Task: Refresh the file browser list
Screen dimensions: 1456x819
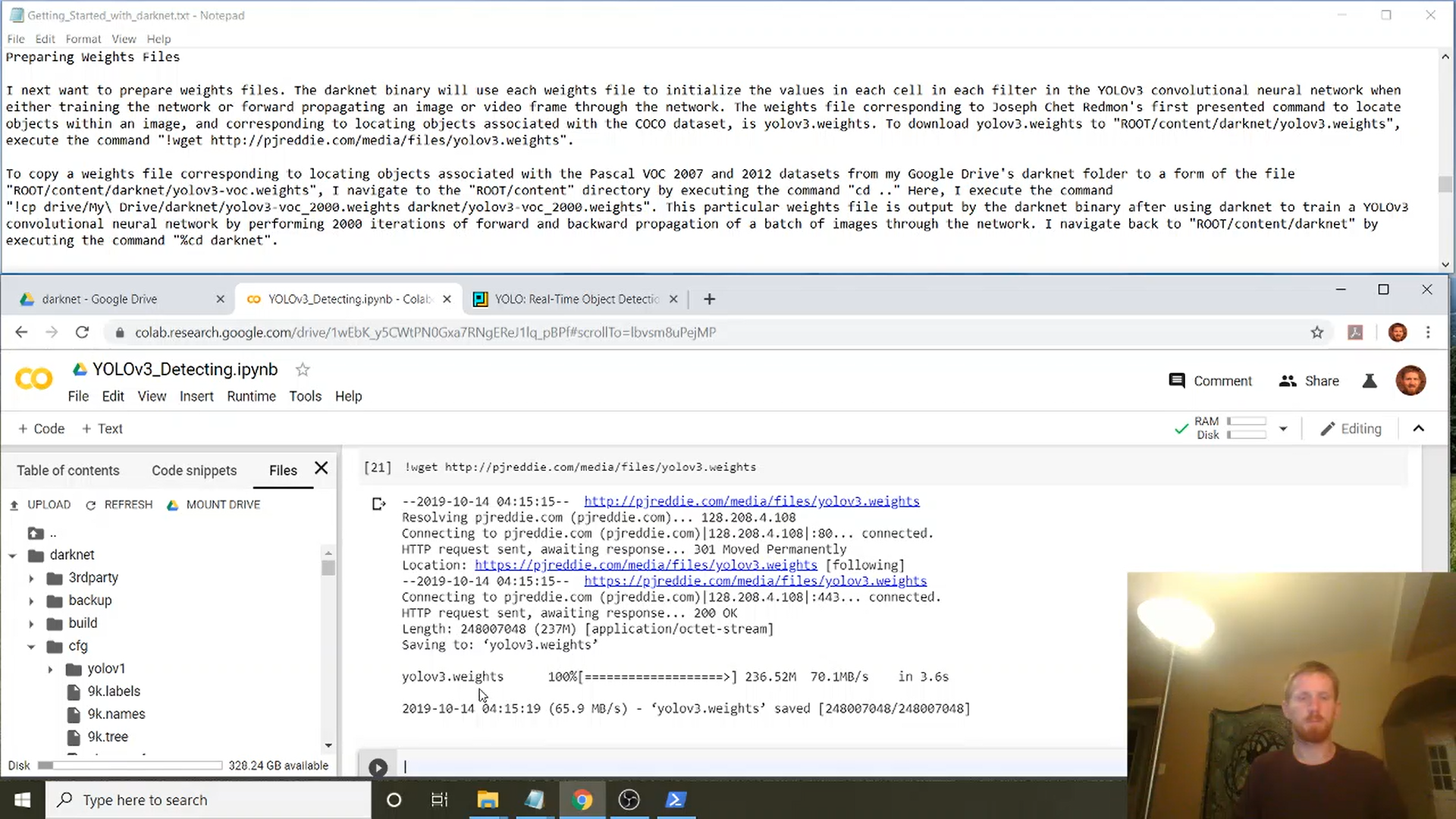Action: [119, 505]
